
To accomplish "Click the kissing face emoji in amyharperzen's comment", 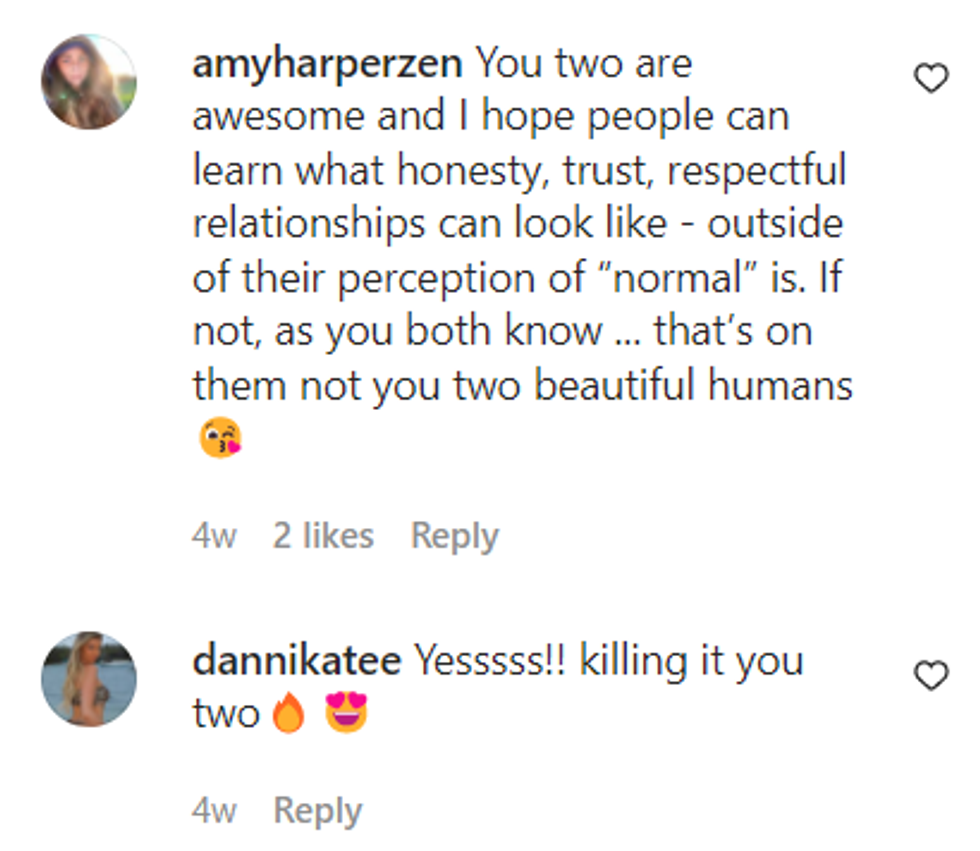I will pyautogui.click(x=220, y=439).
